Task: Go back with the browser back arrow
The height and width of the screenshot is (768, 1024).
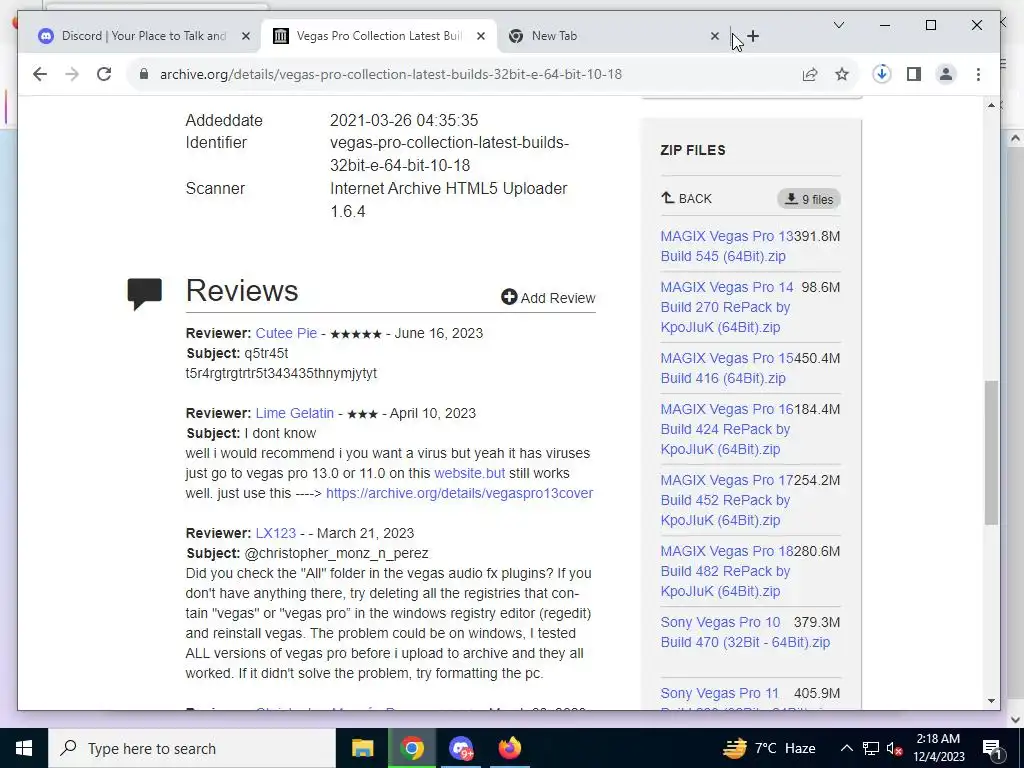Action: [x=40, y=74]
